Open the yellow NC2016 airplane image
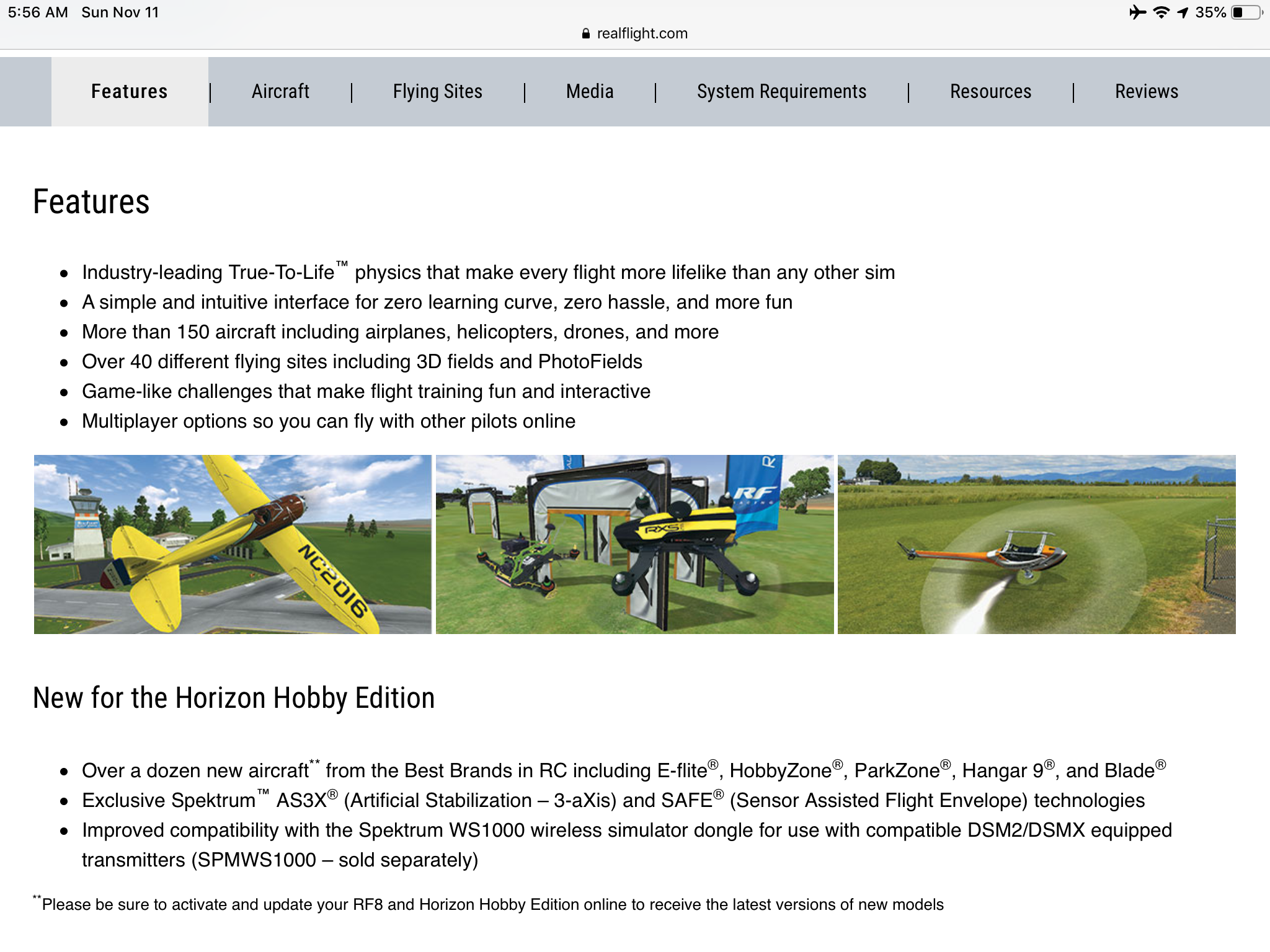Screen dimensions: 1270x952 (x=233, y=544)
